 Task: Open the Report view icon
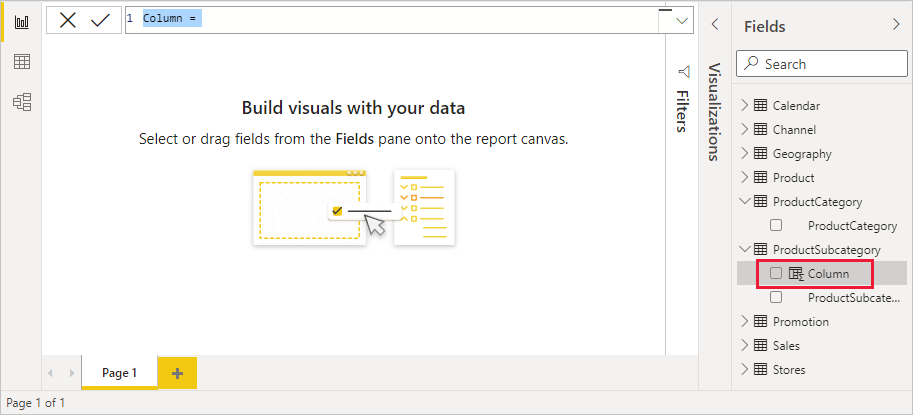[x=21, y=21]
